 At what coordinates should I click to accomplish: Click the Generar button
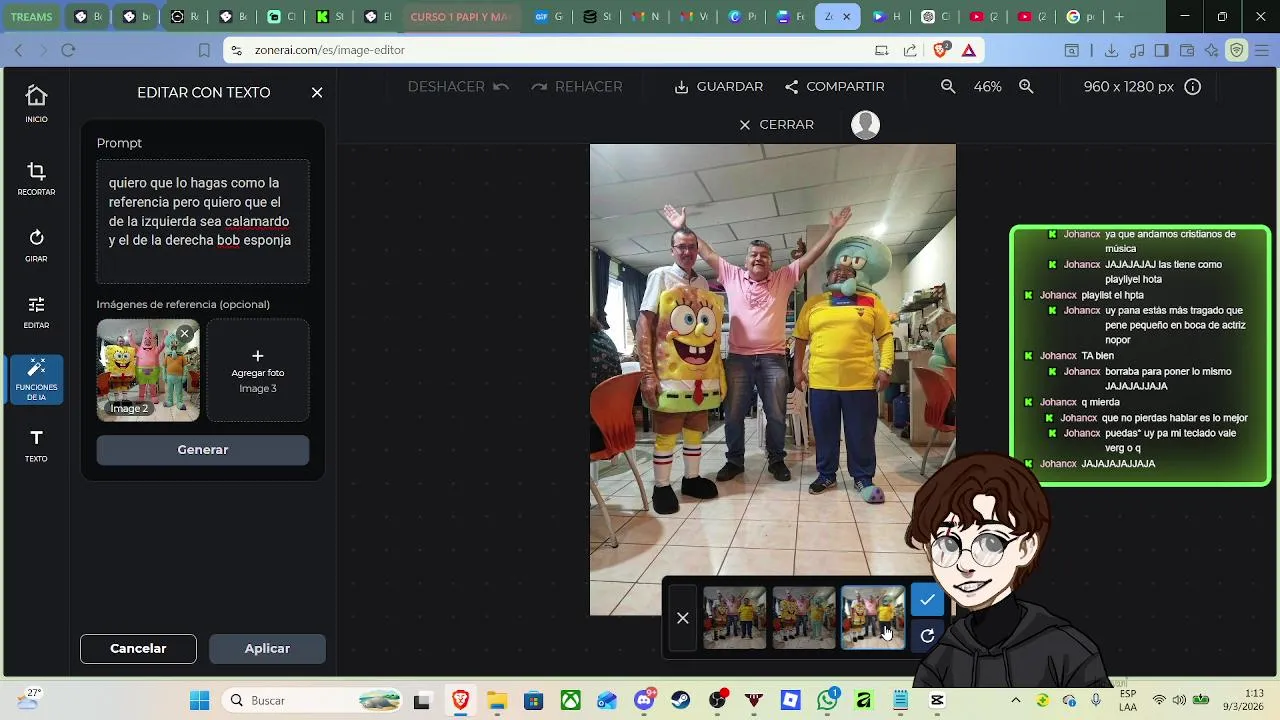[203, 450]
